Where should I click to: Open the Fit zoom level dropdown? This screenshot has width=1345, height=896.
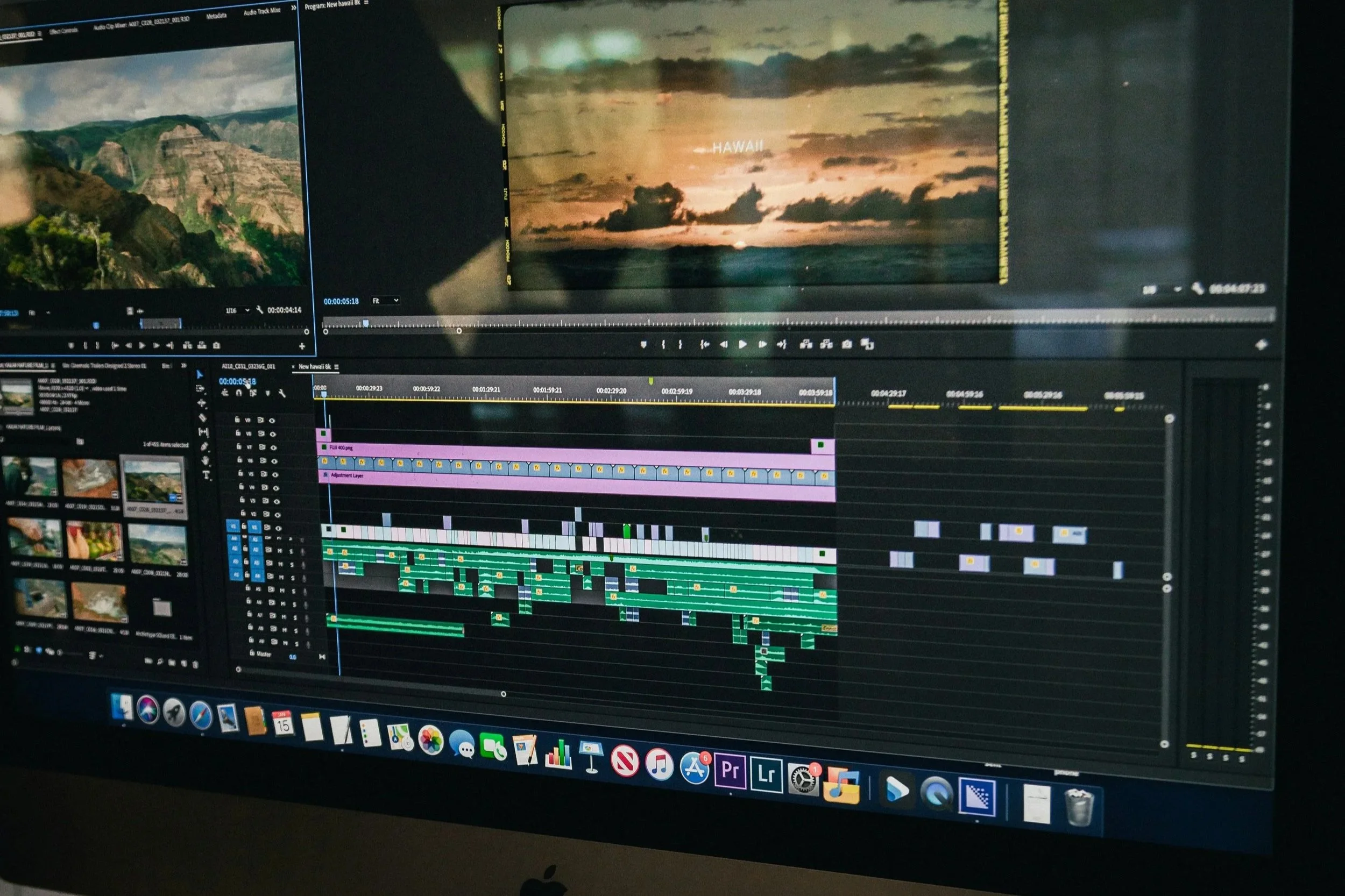[385, 301]
